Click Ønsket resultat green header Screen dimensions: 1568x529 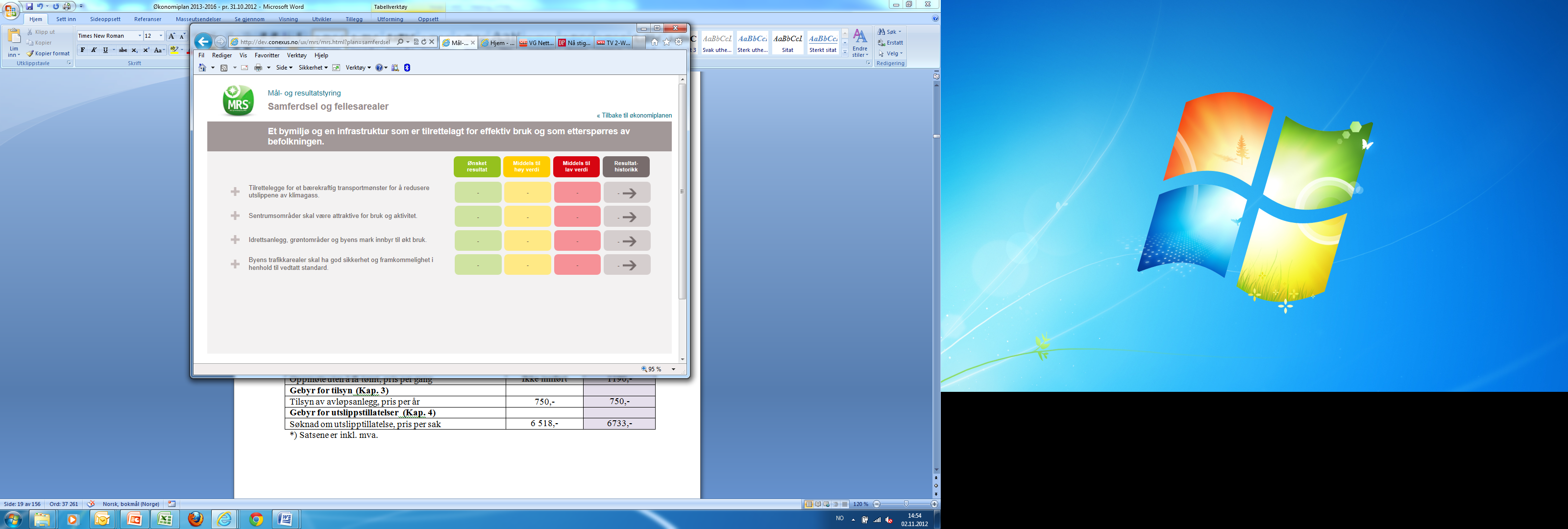(477, 167)
